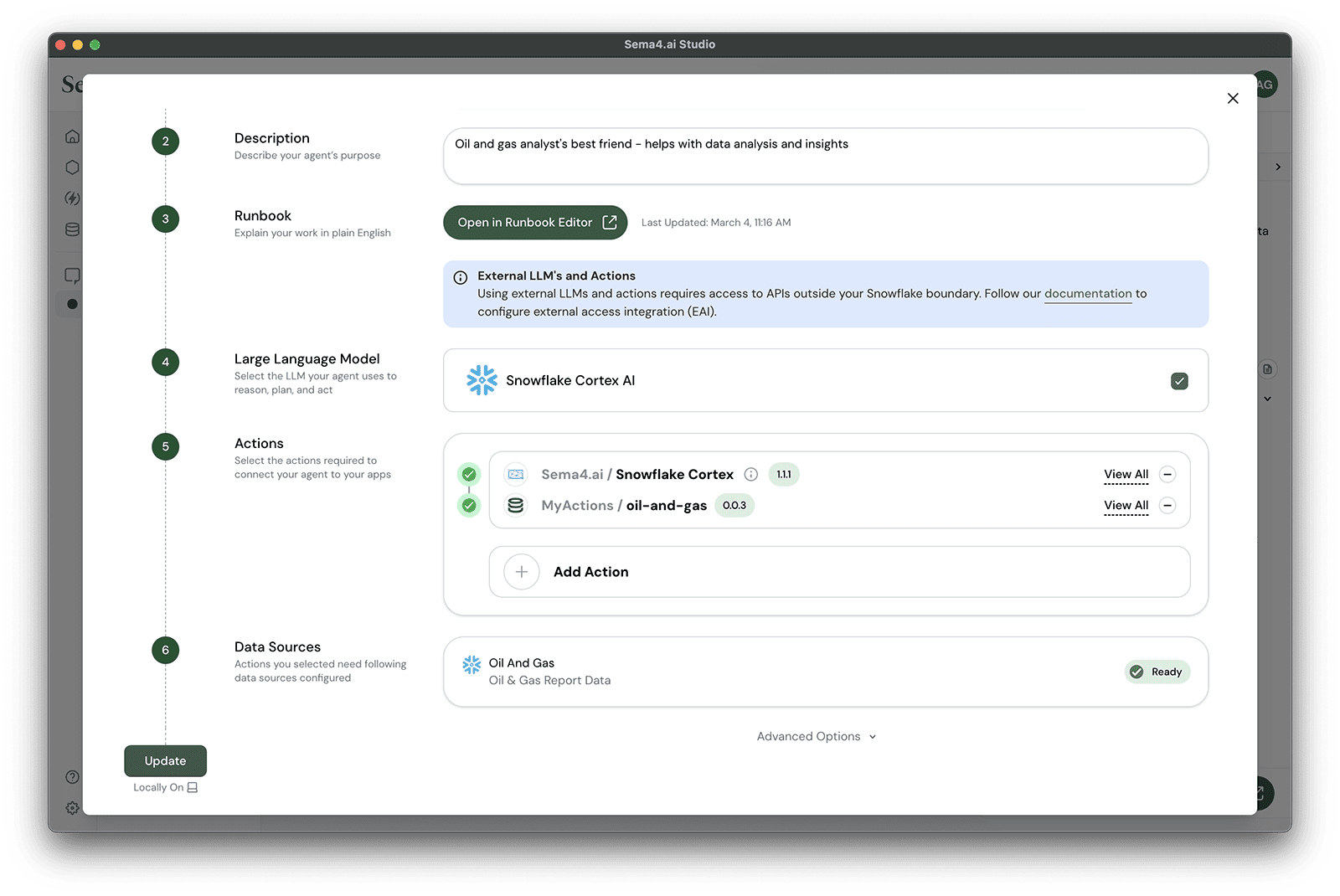Image resolution: width=1340 pixels, height=896 pixels.
Task: Click the Update button
Action: click(165, 761)
